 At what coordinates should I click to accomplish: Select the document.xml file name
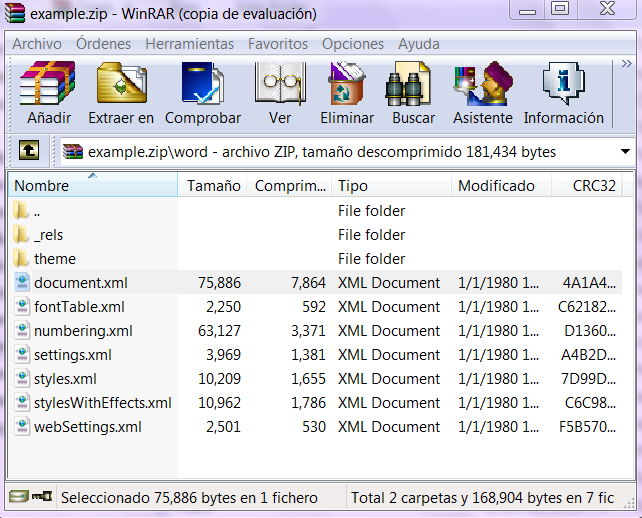(81, 283)
